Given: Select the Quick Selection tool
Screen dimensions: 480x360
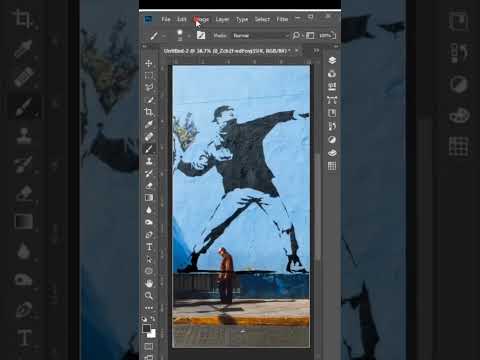Looking at the screenshot, I should coord(149,100).
